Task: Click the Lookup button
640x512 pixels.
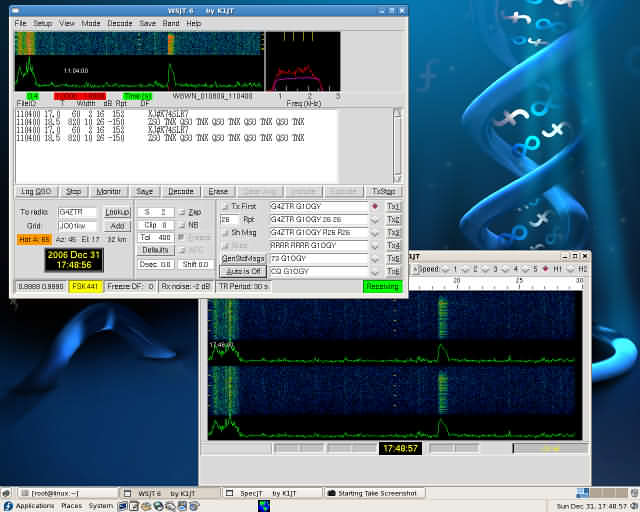Action: pos(117,212)
